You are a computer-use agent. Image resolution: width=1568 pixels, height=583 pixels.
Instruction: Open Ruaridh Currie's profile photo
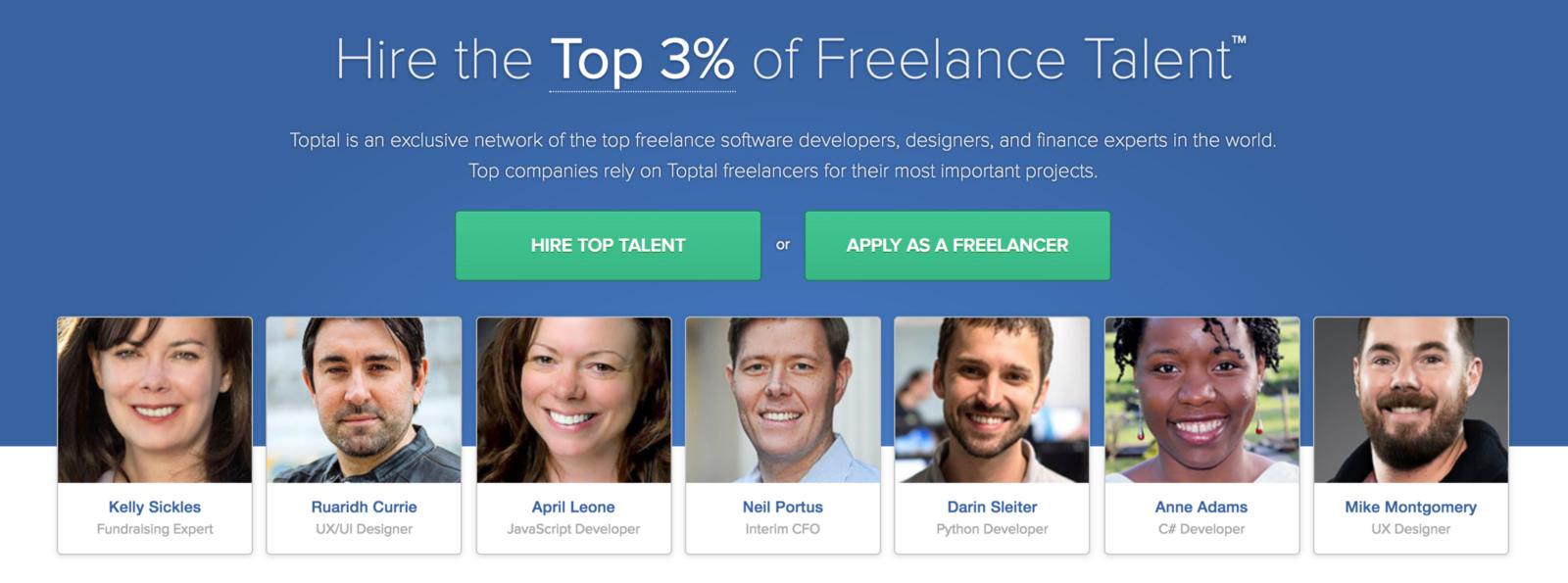click(x=364, y=400)
